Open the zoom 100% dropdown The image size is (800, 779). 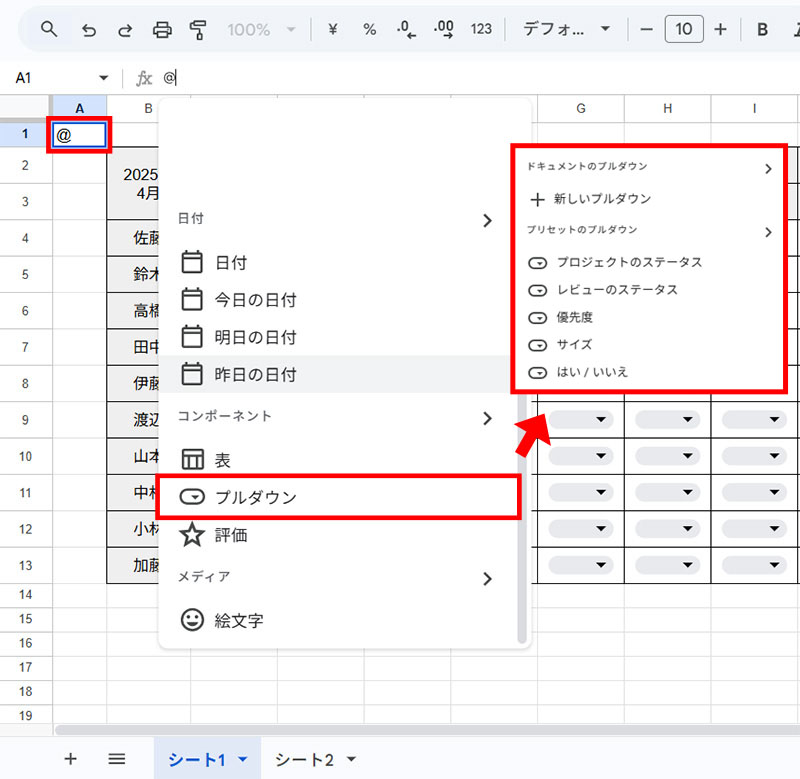(261, 30)
